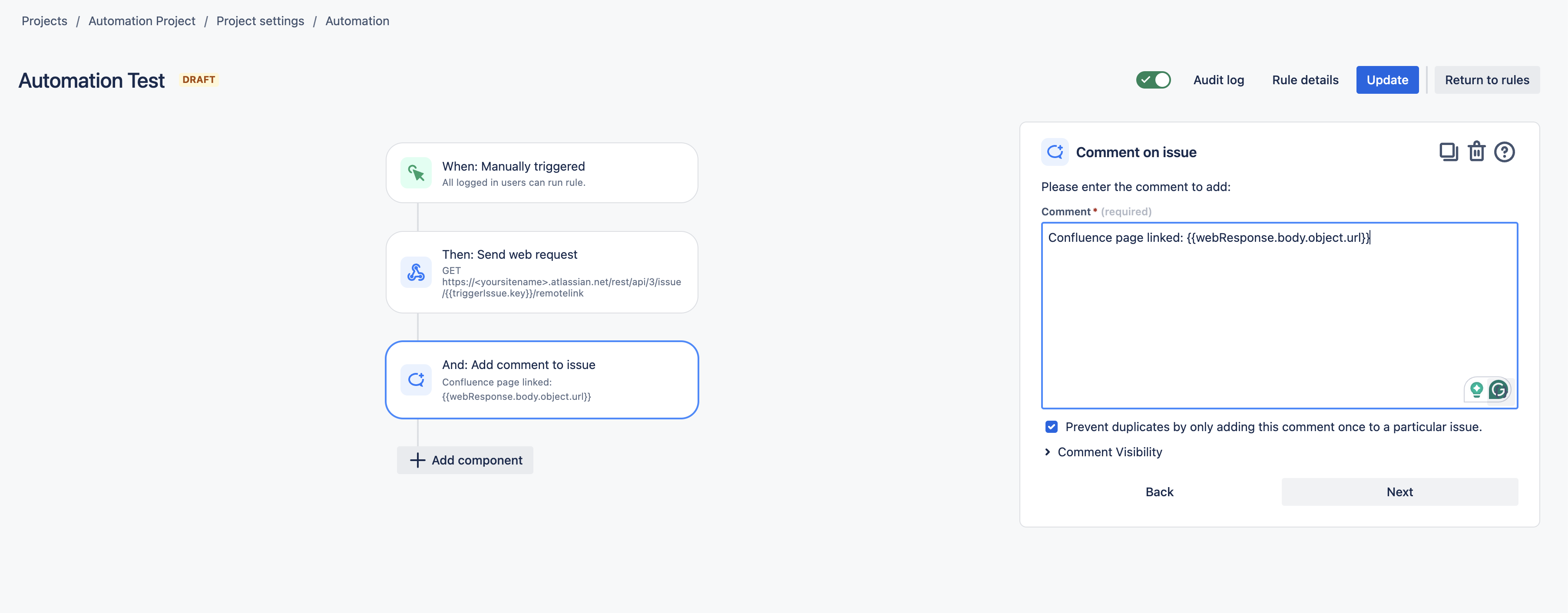This screenshot has width=1568, height=613.
Task: Click the Add comment to issue icon
Action: click(417, 379)
